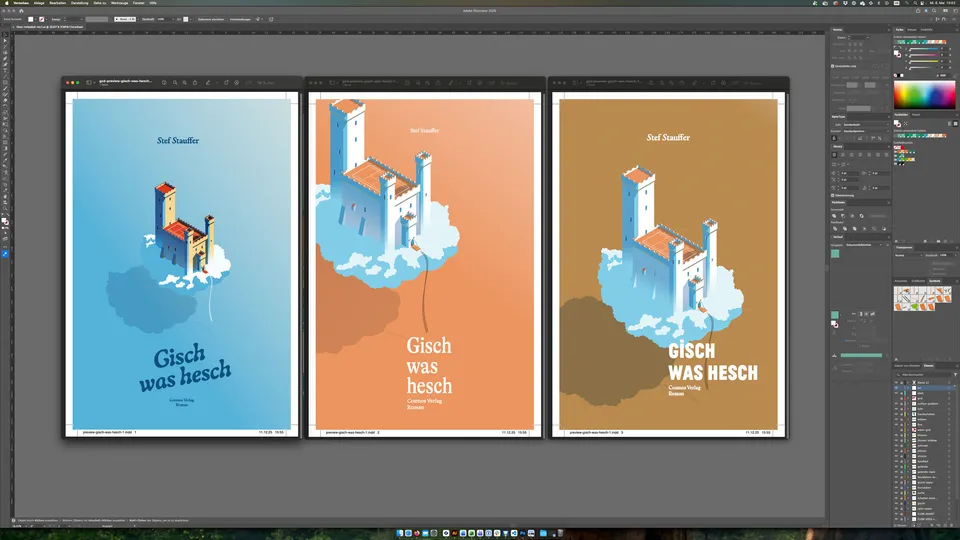The image size is (960, 540).
Task: Click the info inspector icon in the blue-cover Preview window
Action: click(164, 83)
